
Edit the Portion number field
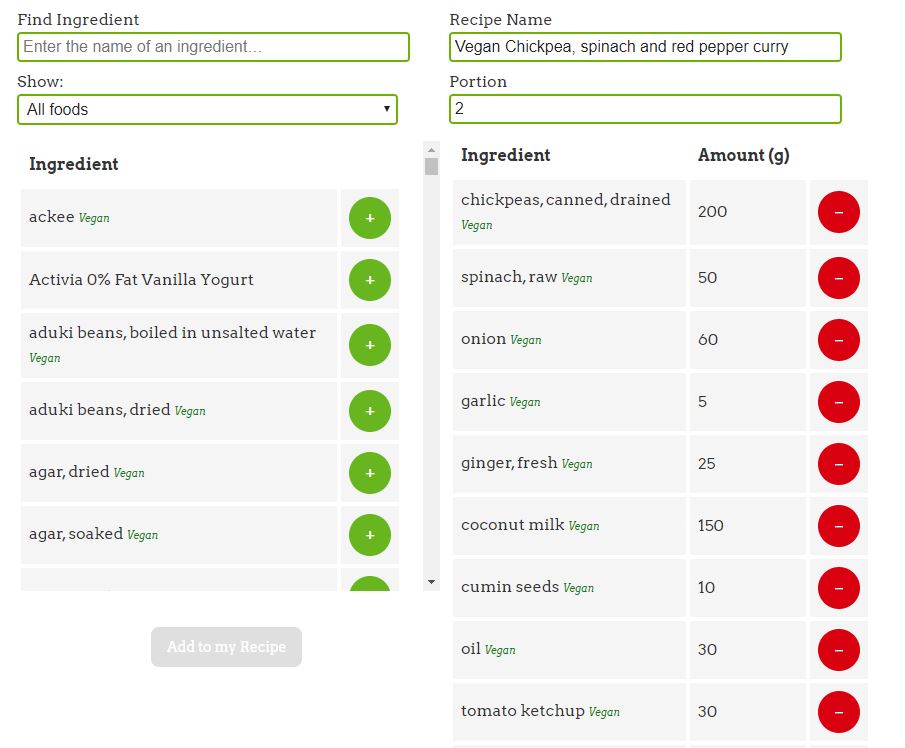pyautogui.click(x=645, y=109)
